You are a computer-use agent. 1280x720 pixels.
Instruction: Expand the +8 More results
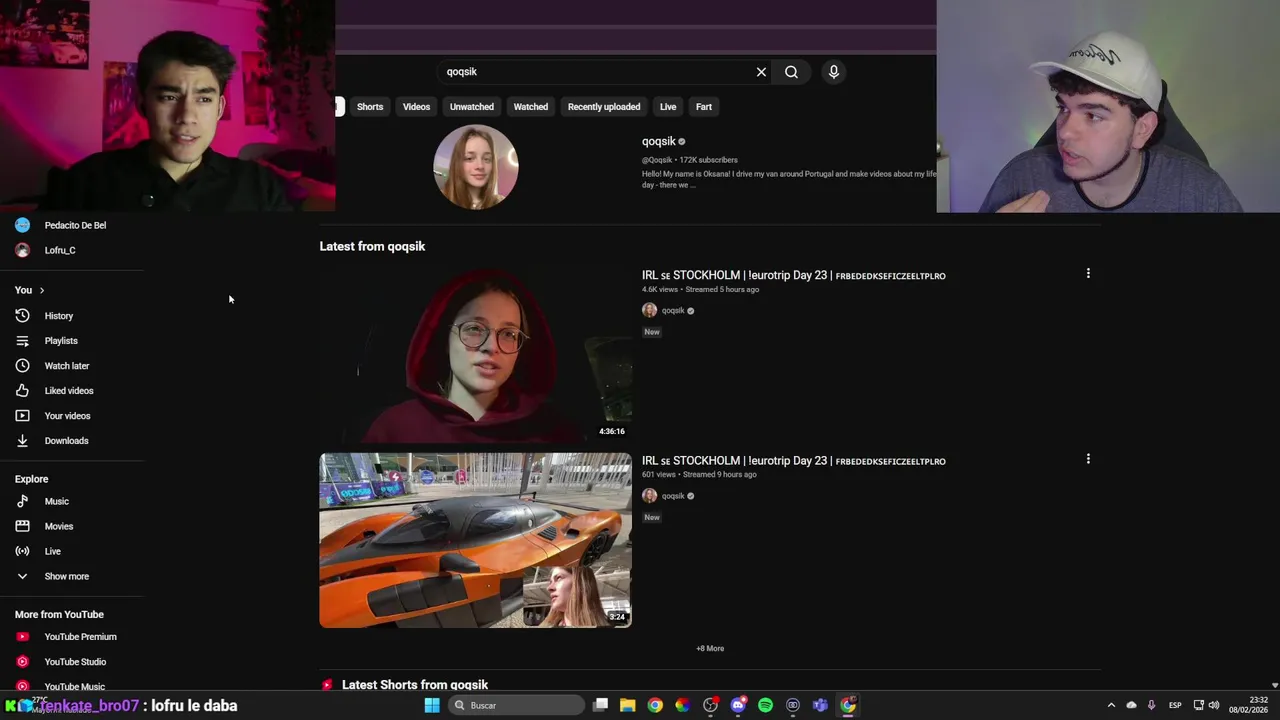tap(710, 648)
